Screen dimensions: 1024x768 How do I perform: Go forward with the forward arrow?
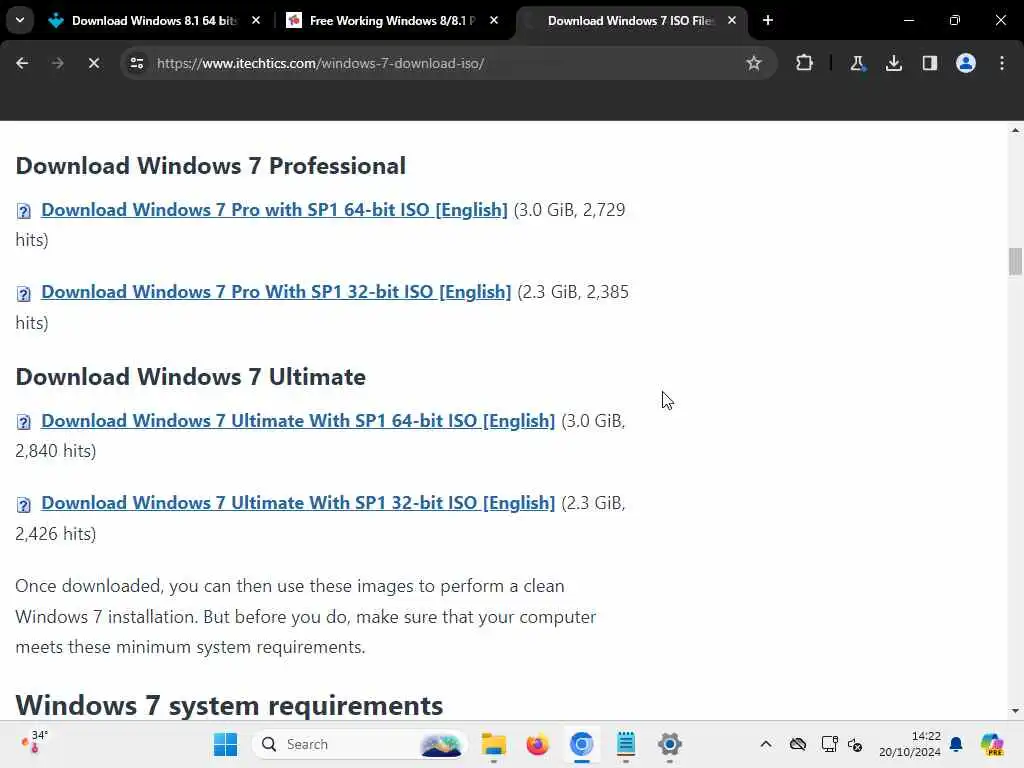click(x=57, y=63)
